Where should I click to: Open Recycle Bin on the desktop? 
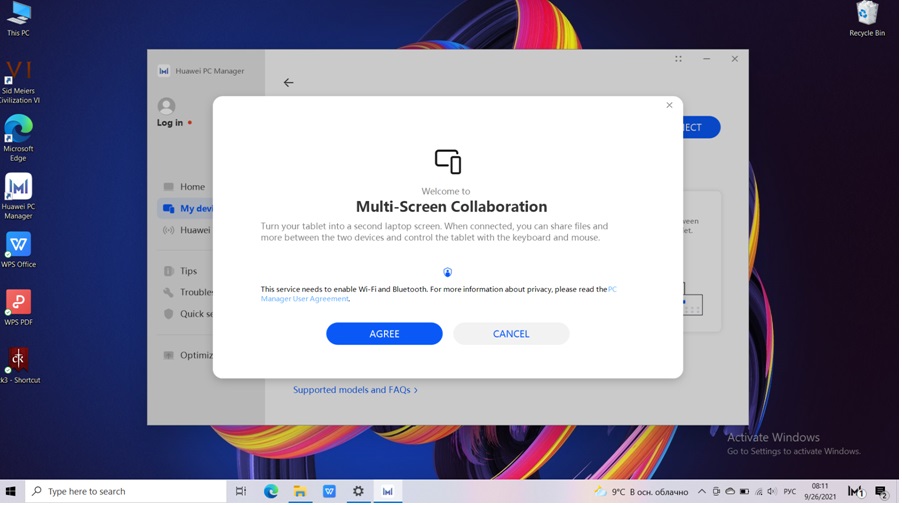point(866,17)
